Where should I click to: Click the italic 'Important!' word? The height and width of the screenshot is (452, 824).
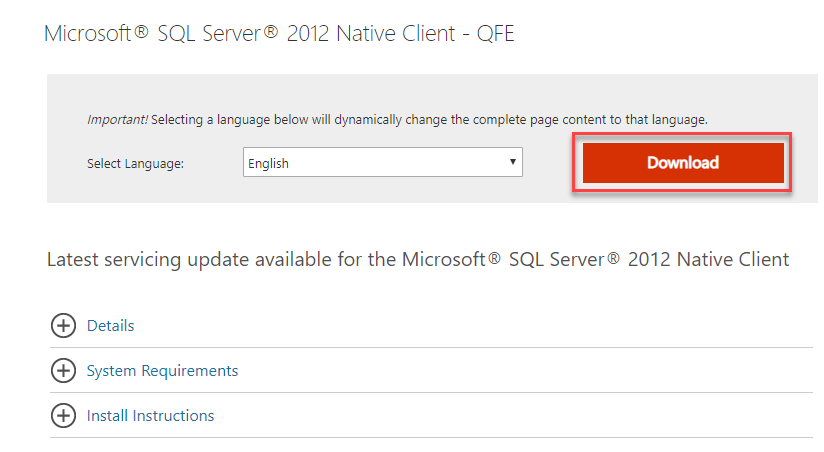click(117, 119)
